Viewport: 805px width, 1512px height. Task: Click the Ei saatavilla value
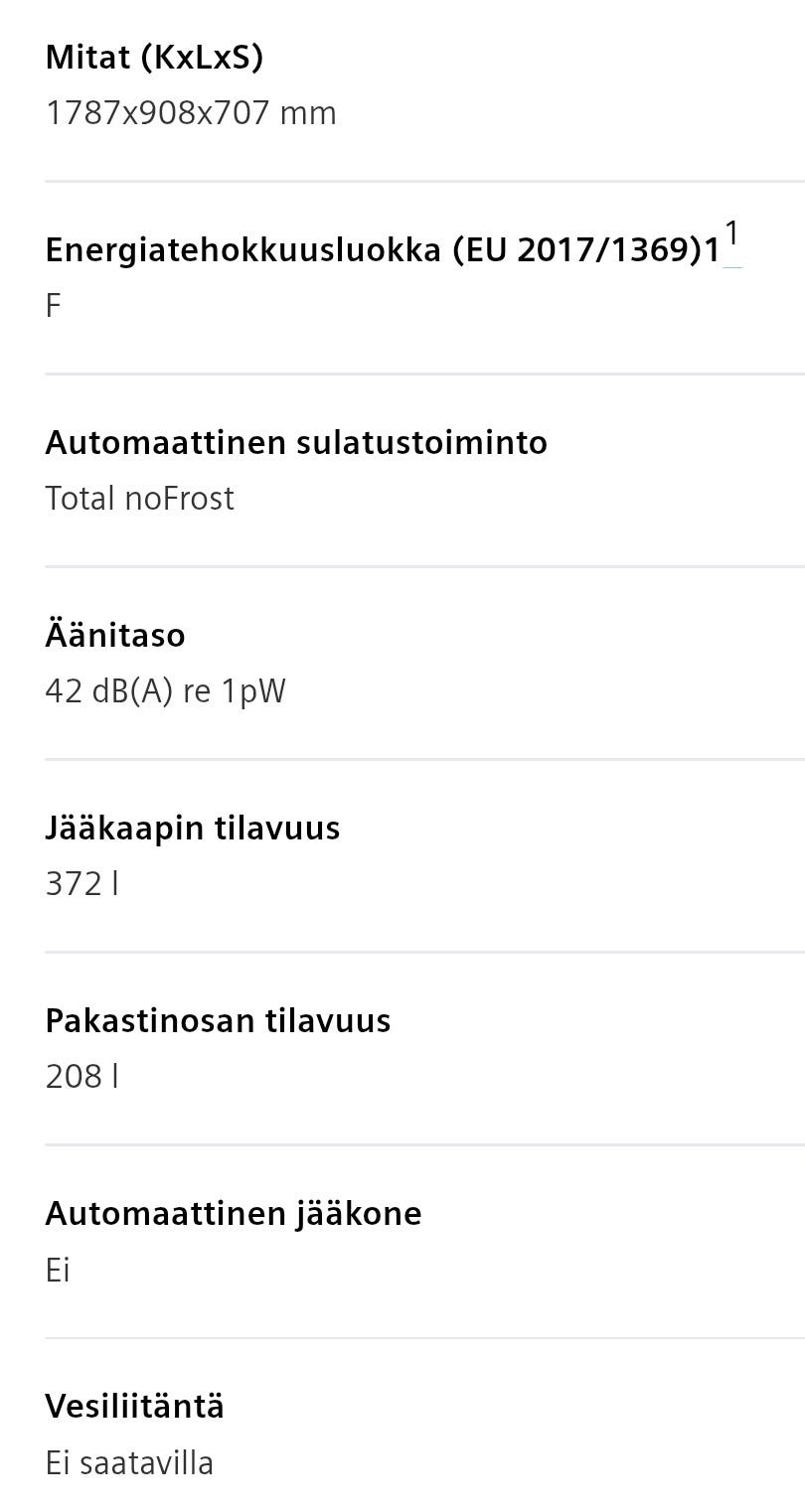[x=129, y=1462]
